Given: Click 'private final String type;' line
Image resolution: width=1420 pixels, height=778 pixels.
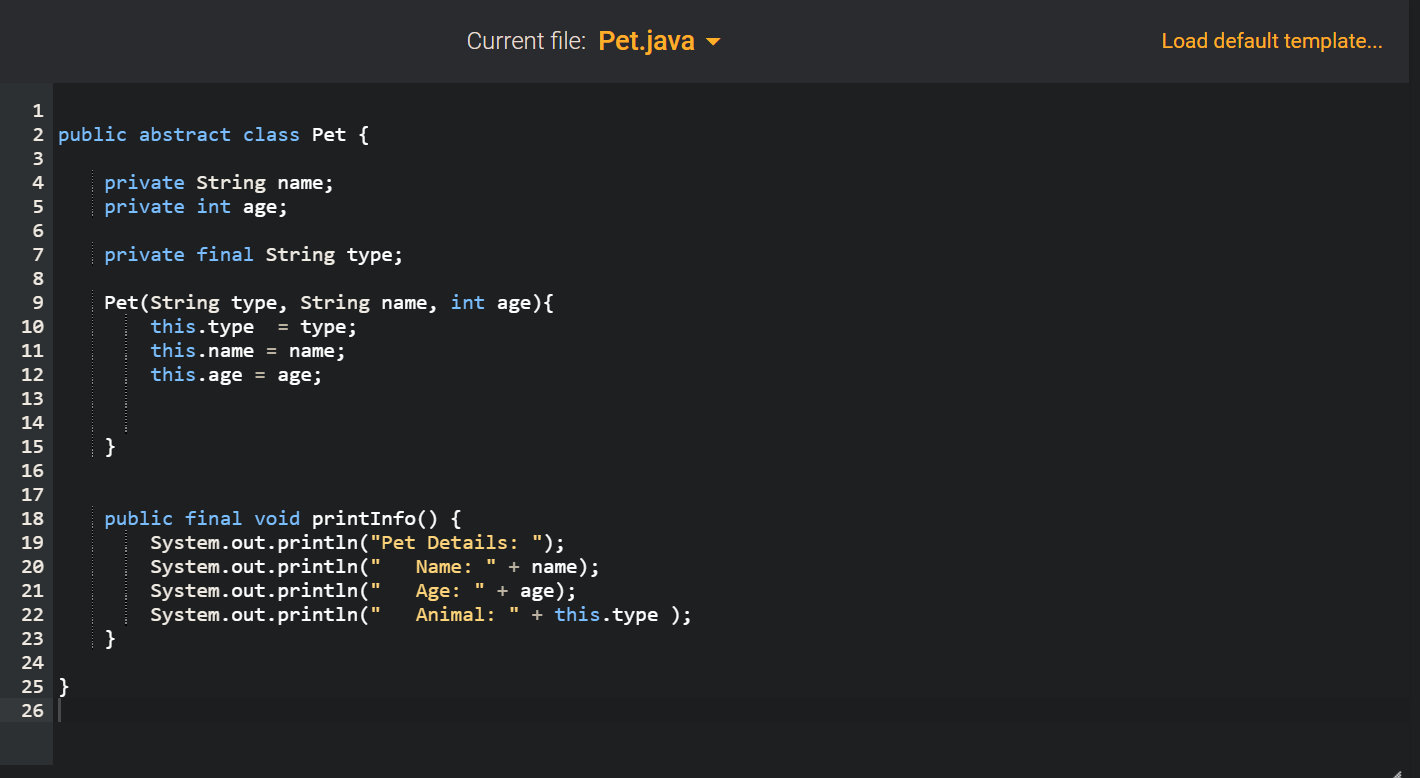Looking at the screenshot, I should point(253,254).
